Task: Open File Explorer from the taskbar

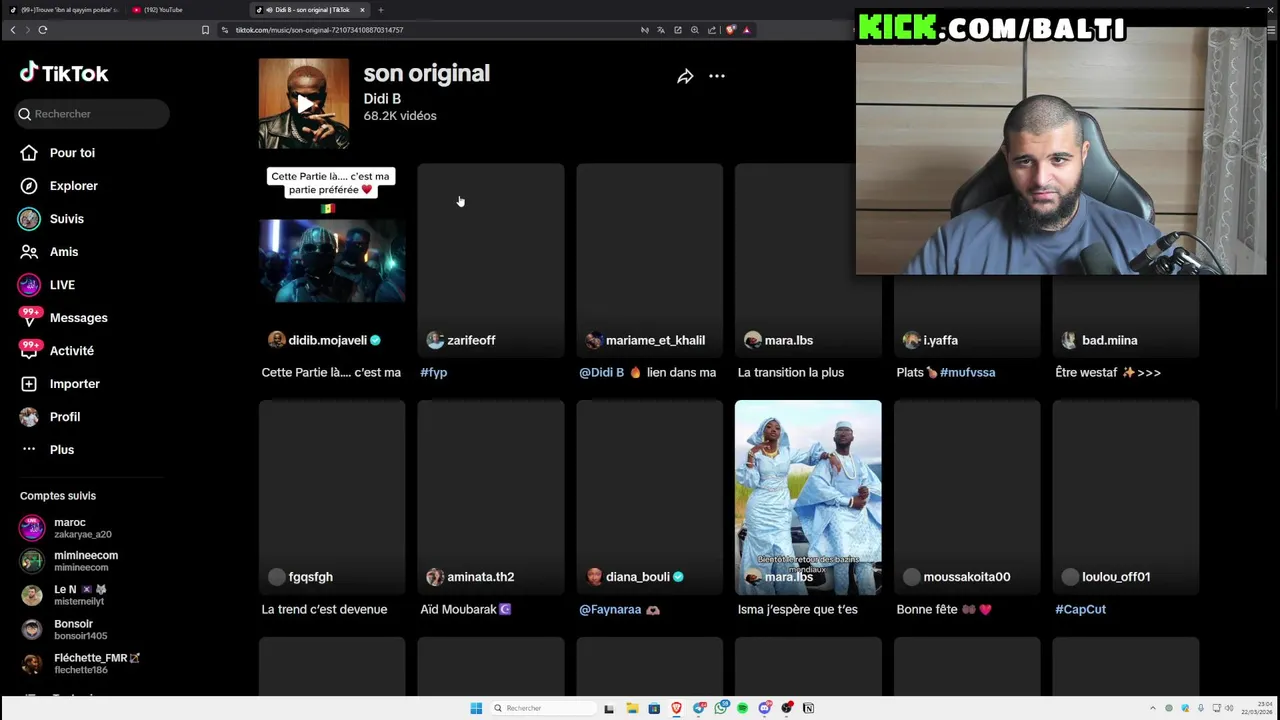Action: pyautogui.click(x=632, y=708)
